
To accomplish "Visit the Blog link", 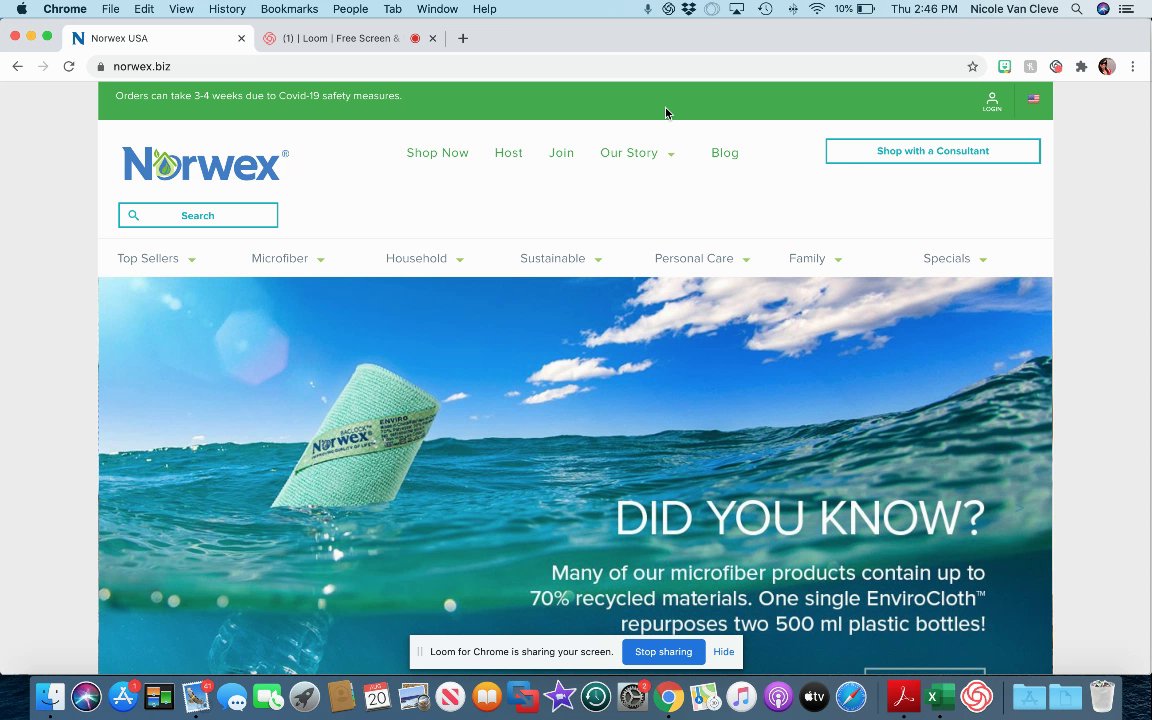I will (724, 153).
